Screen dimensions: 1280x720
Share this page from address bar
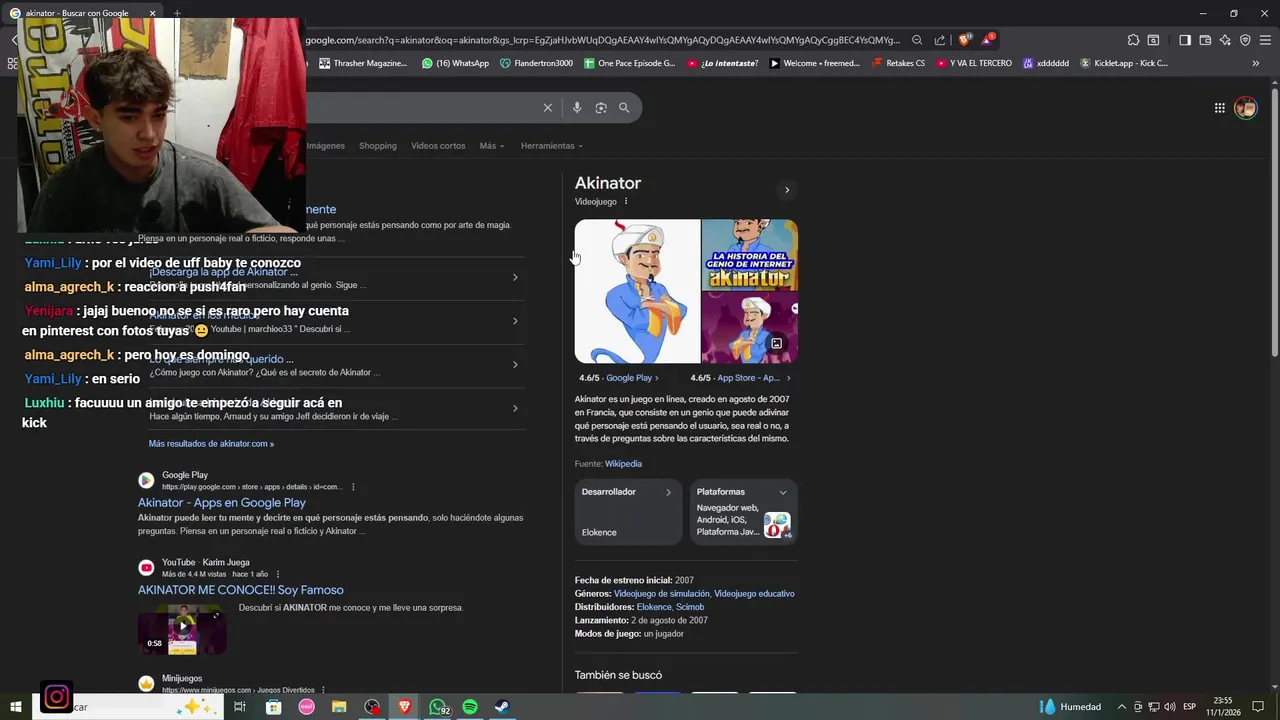[x=940, y=40]
